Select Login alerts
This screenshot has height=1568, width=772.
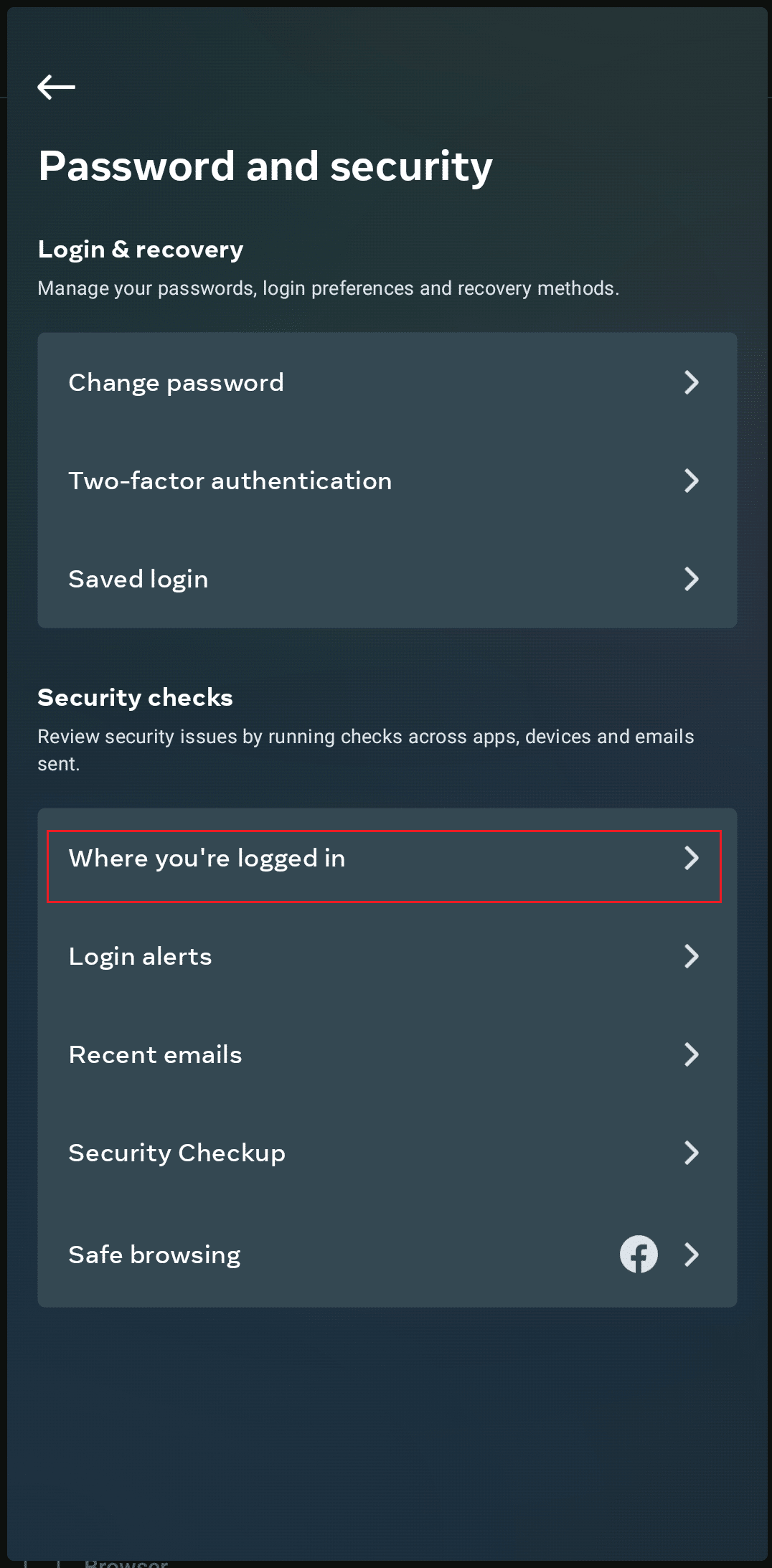pos(387,956)
